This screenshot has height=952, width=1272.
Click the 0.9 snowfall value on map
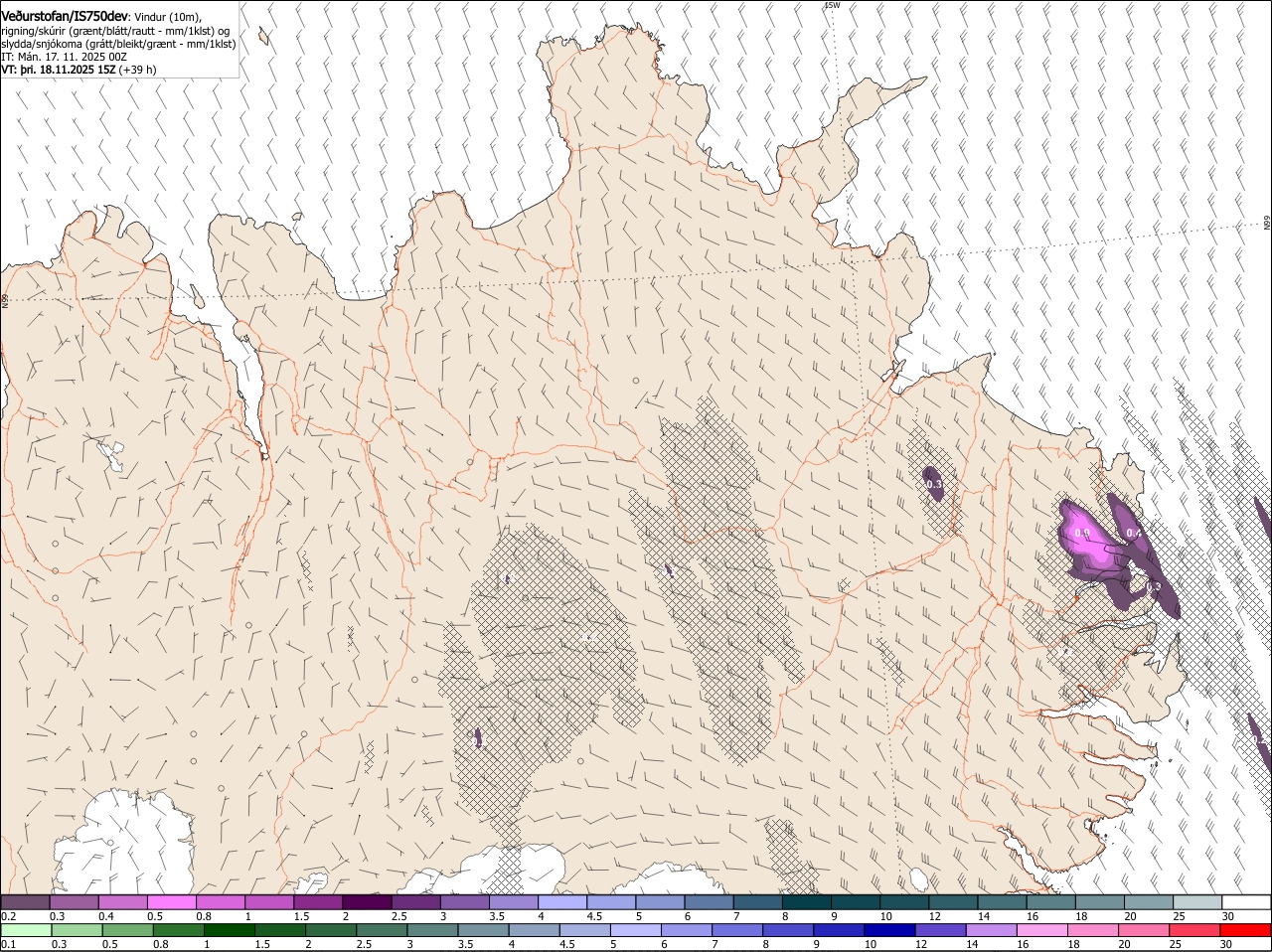[x=1083, y=534]
